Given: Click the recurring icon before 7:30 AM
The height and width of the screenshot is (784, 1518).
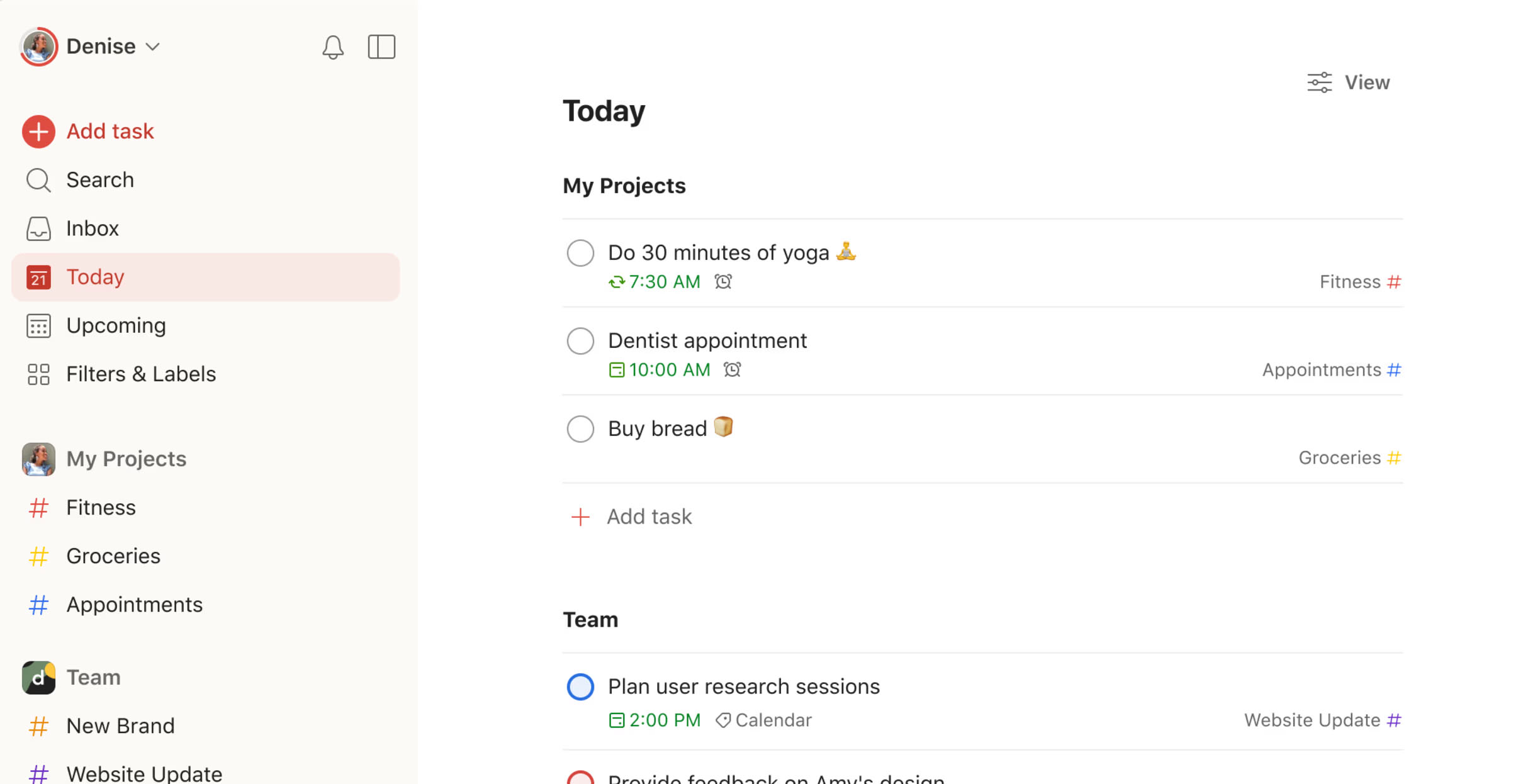Looking at the screenshot, I should pos(616,281).
